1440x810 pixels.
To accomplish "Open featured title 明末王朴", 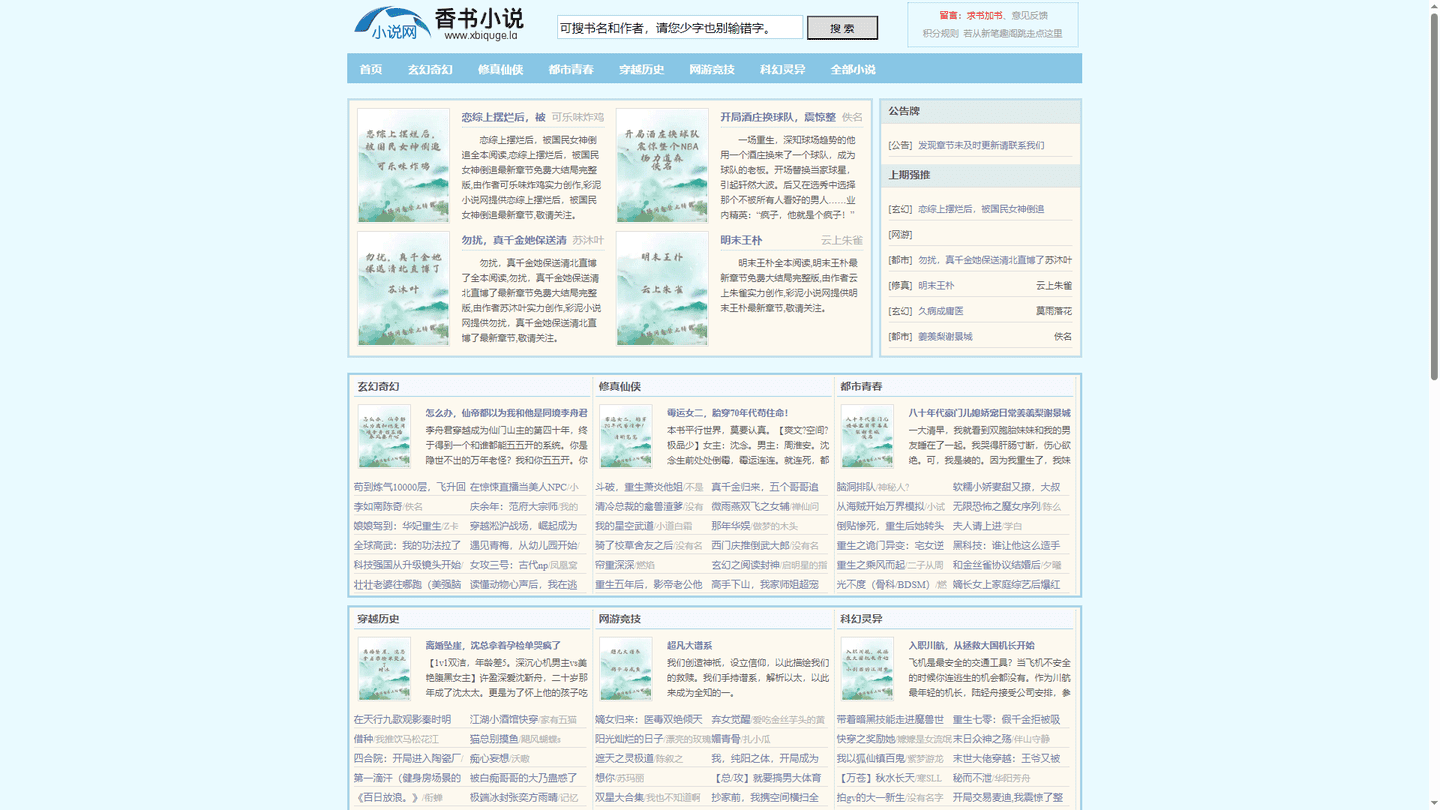I will click(741, 240).
